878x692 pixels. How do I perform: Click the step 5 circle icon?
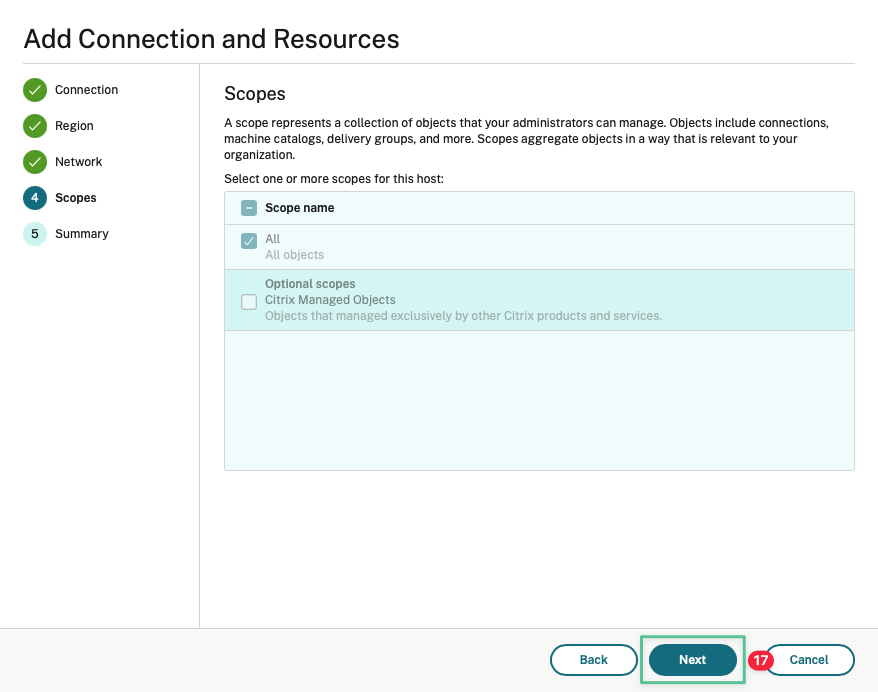click(x=35, y=234)
